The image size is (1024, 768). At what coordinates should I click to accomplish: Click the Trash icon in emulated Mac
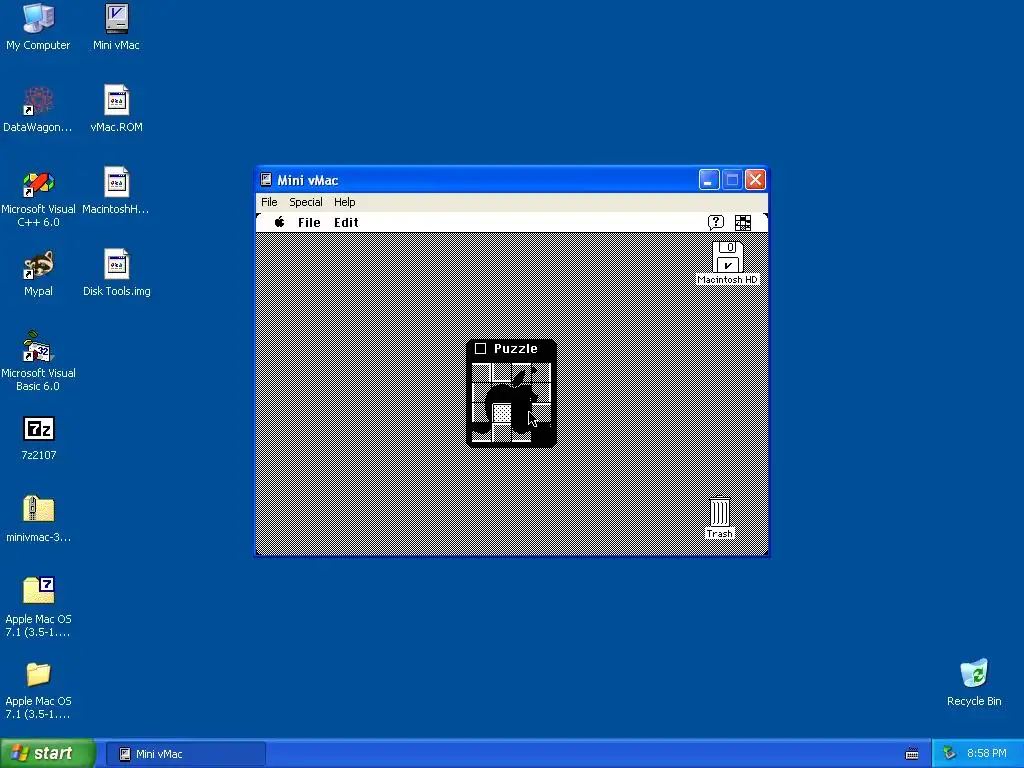tap(720, 517)
